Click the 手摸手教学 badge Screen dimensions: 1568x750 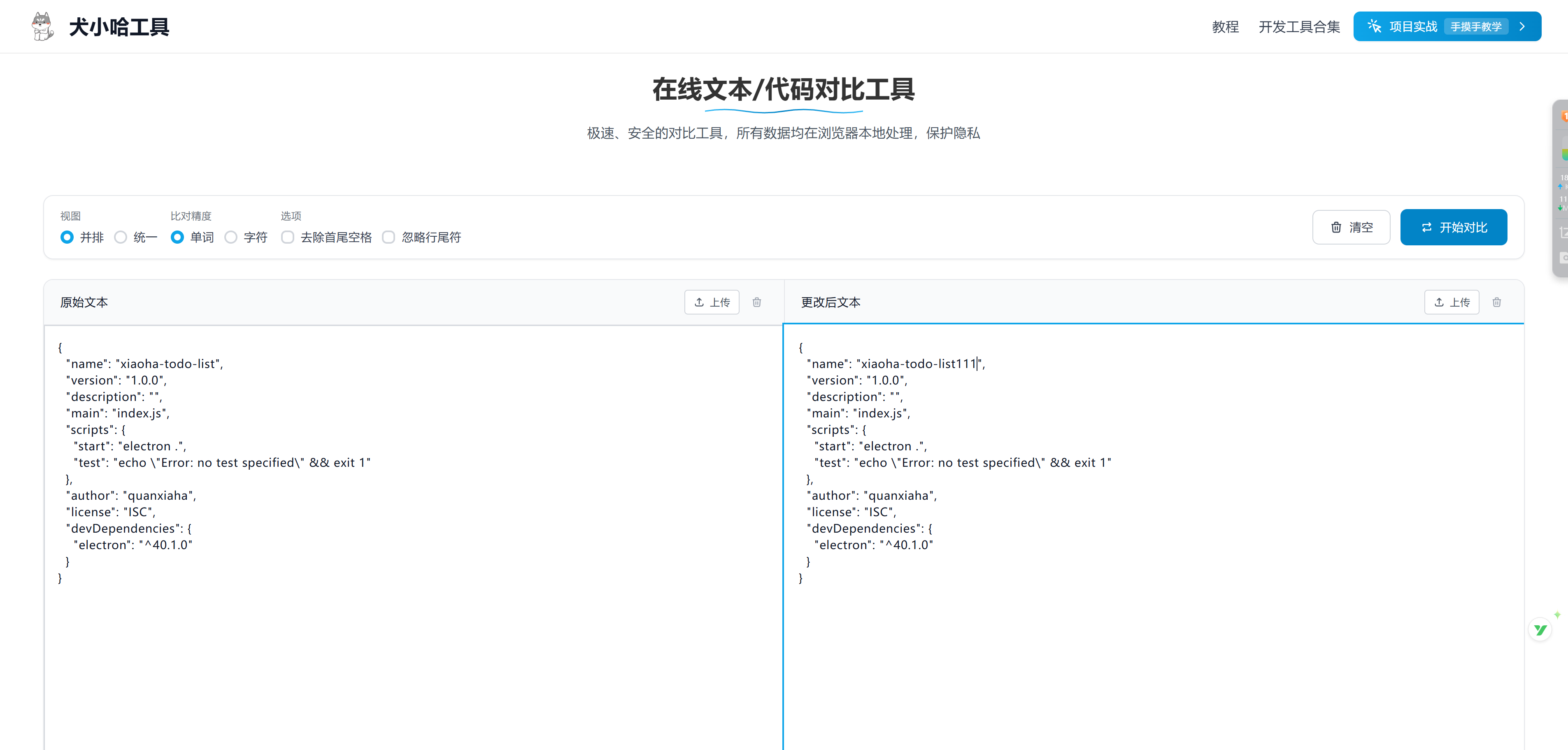(x=1475, y=27)
